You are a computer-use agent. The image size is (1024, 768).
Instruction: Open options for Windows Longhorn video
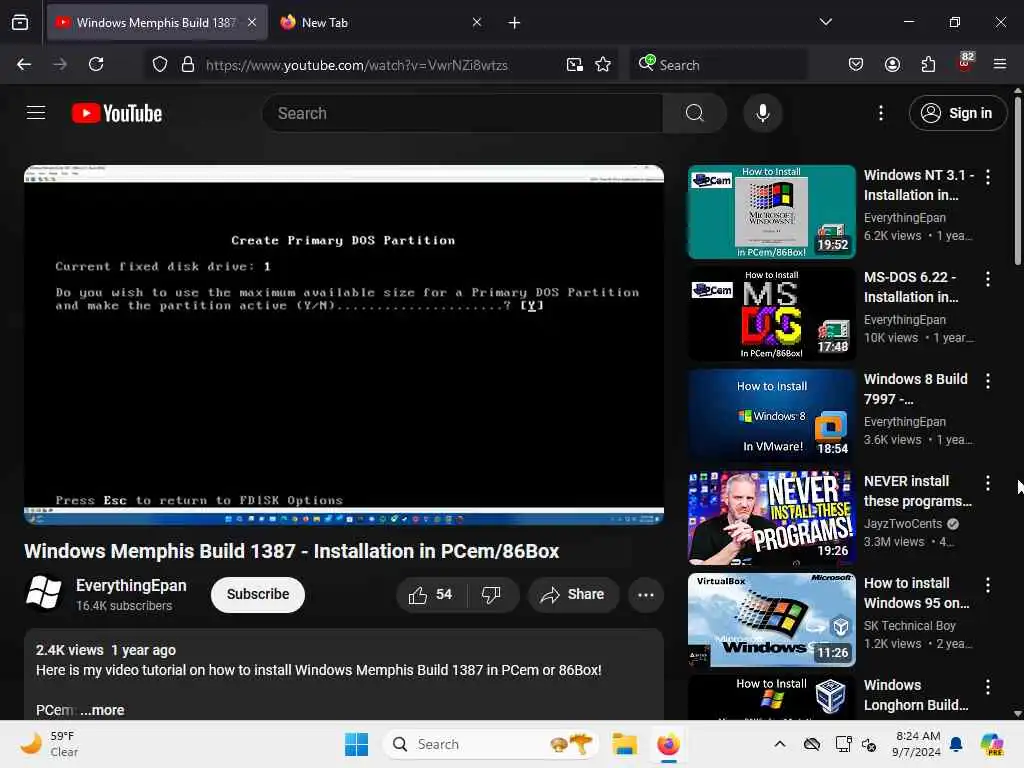click(x=988, y=686)
